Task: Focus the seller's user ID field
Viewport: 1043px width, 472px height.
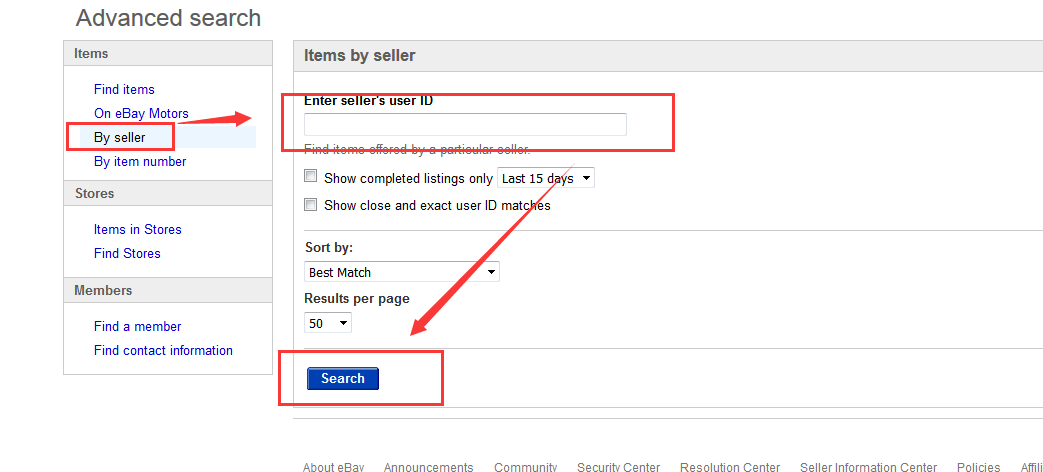Action: coord(465,124)
